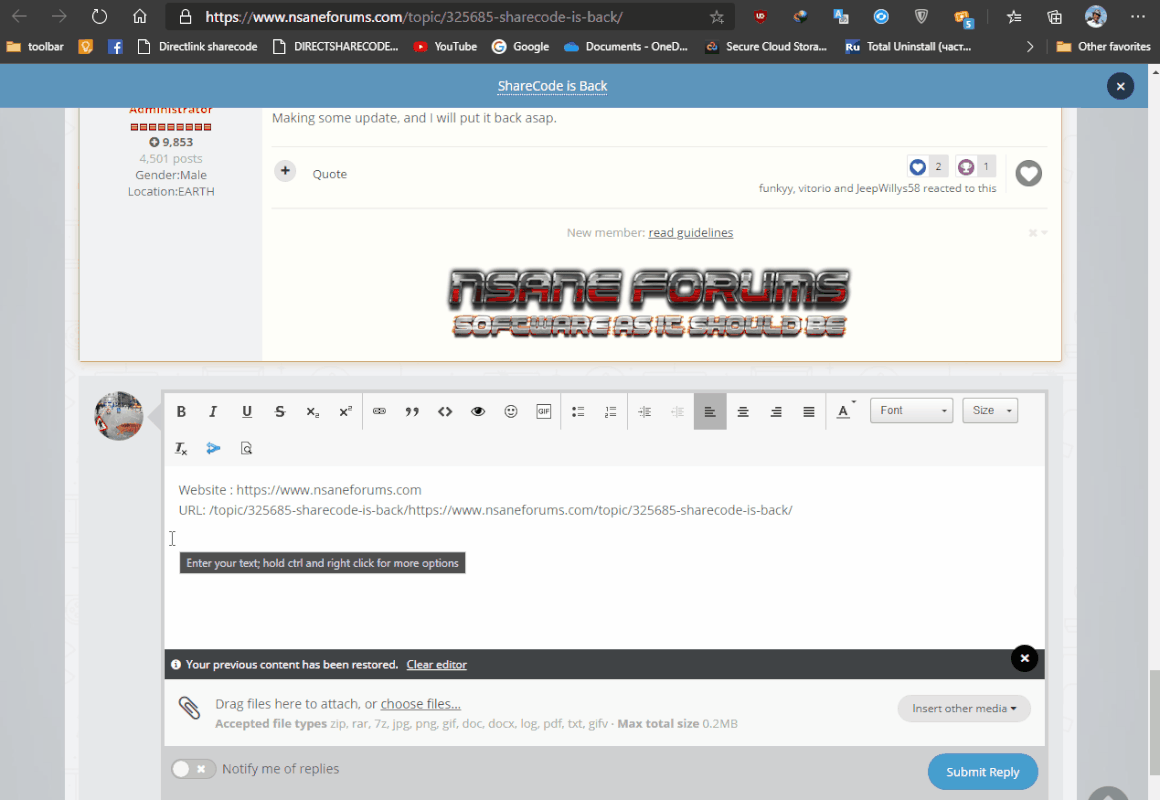Screen dimensions: 1160x800
Task: Apply superscript formatting
Action: click(x=345, y=411)
